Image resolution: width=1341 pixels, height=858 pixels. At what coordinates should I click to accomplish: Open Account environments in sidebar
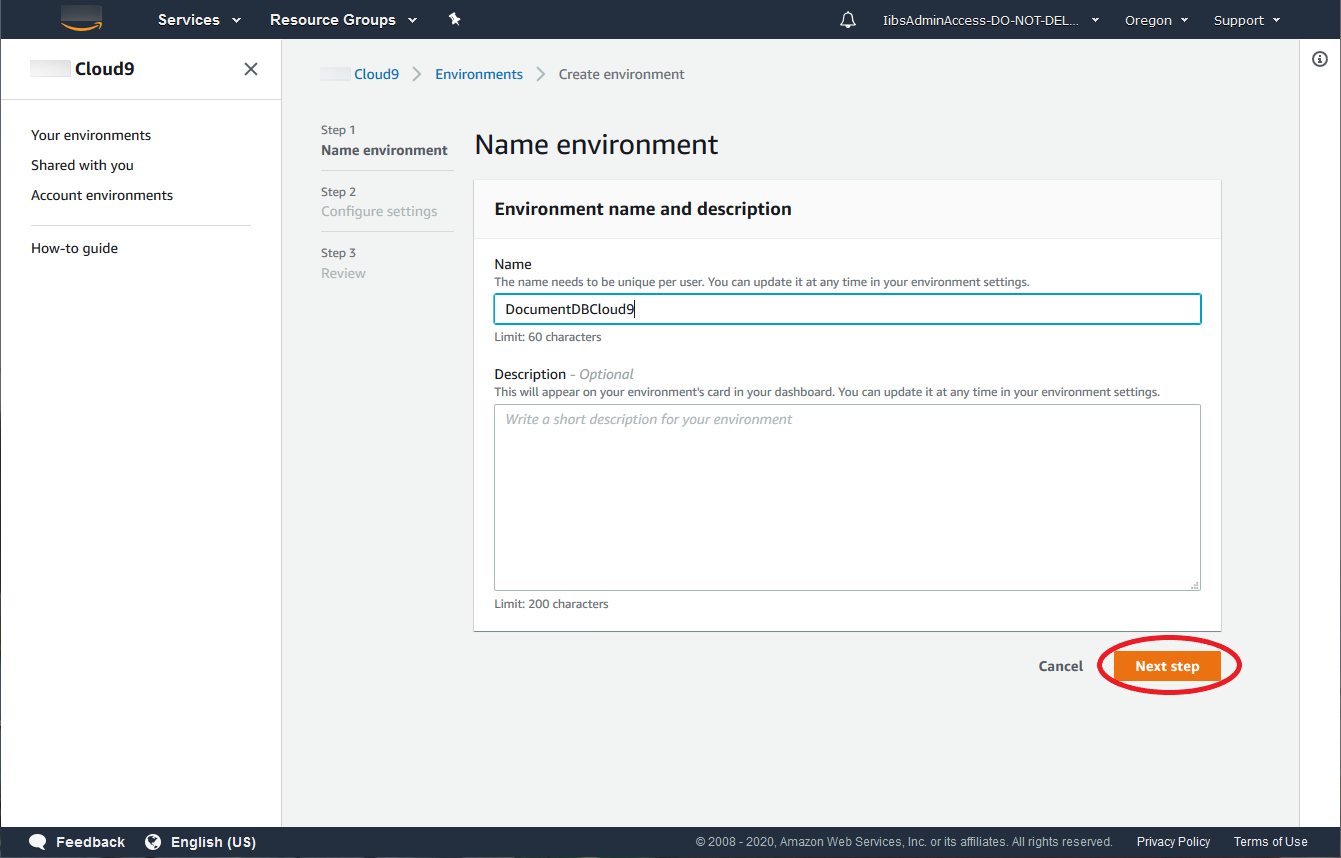(102, 195)
